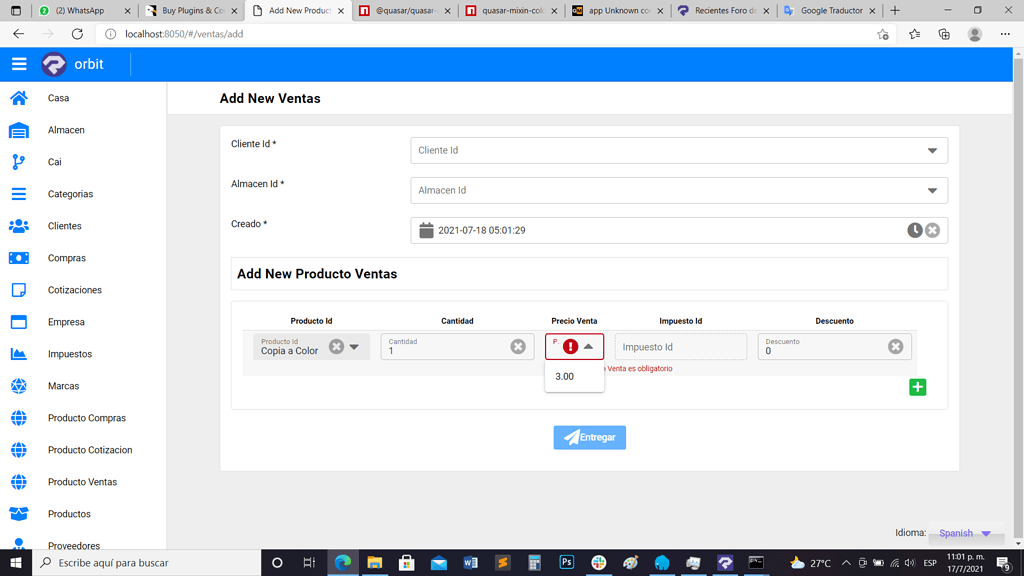Submit the form with Entregar
The image size is (1024, 576).
(589, 437)
